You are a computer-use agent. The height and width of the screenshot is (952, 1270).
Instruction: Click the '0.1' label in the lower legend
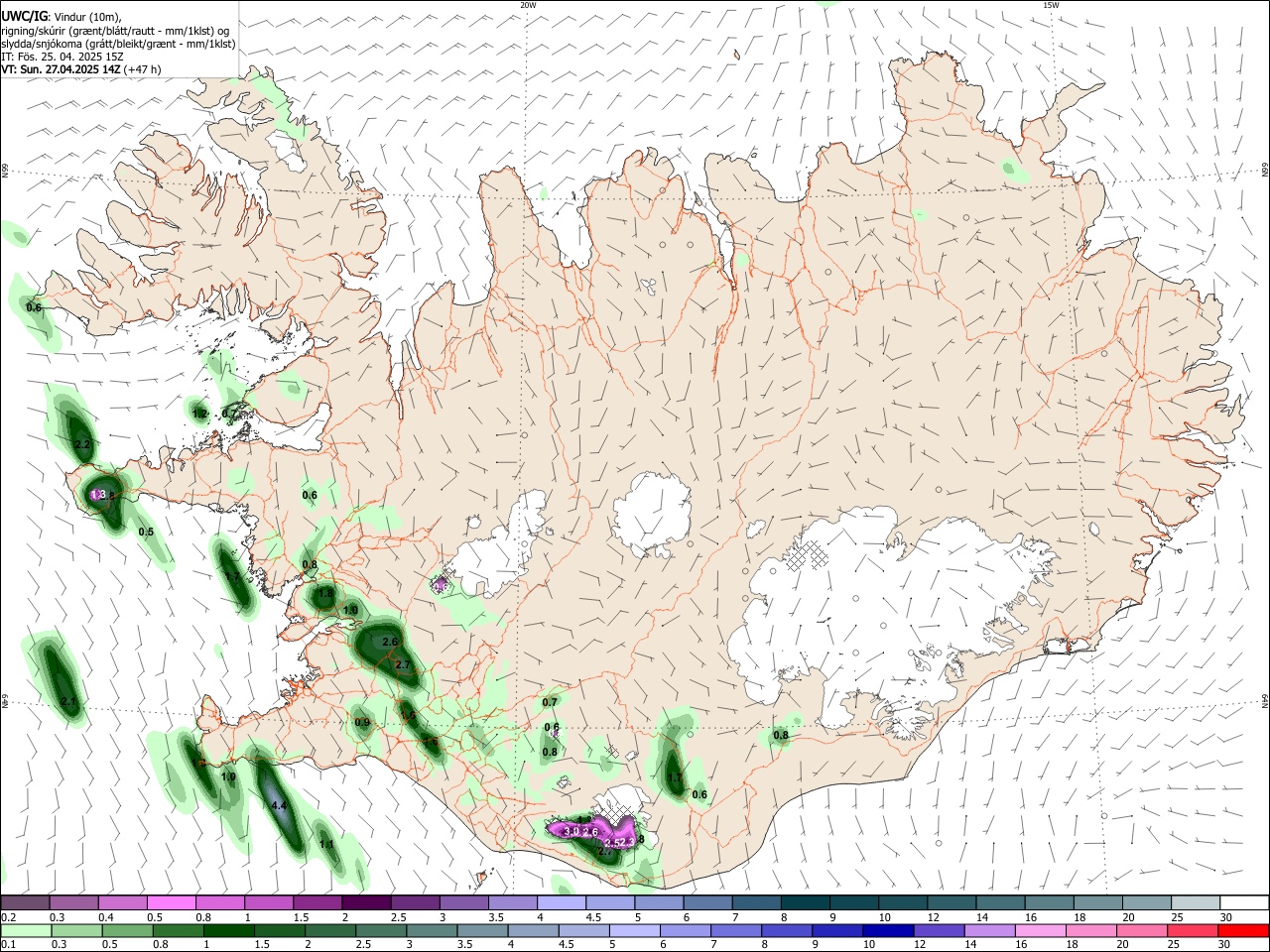[9, 944]
